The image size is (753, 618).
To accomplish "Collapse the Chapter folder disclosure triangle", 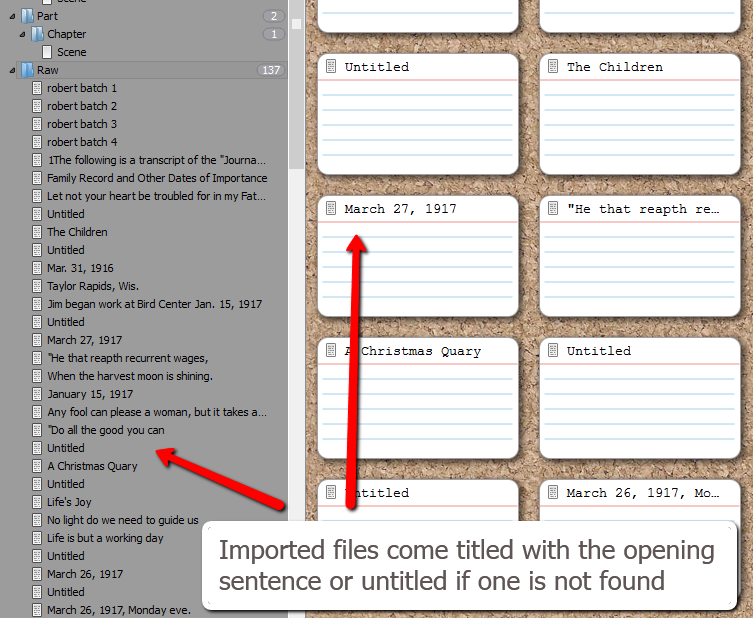I will coord(23,34).
